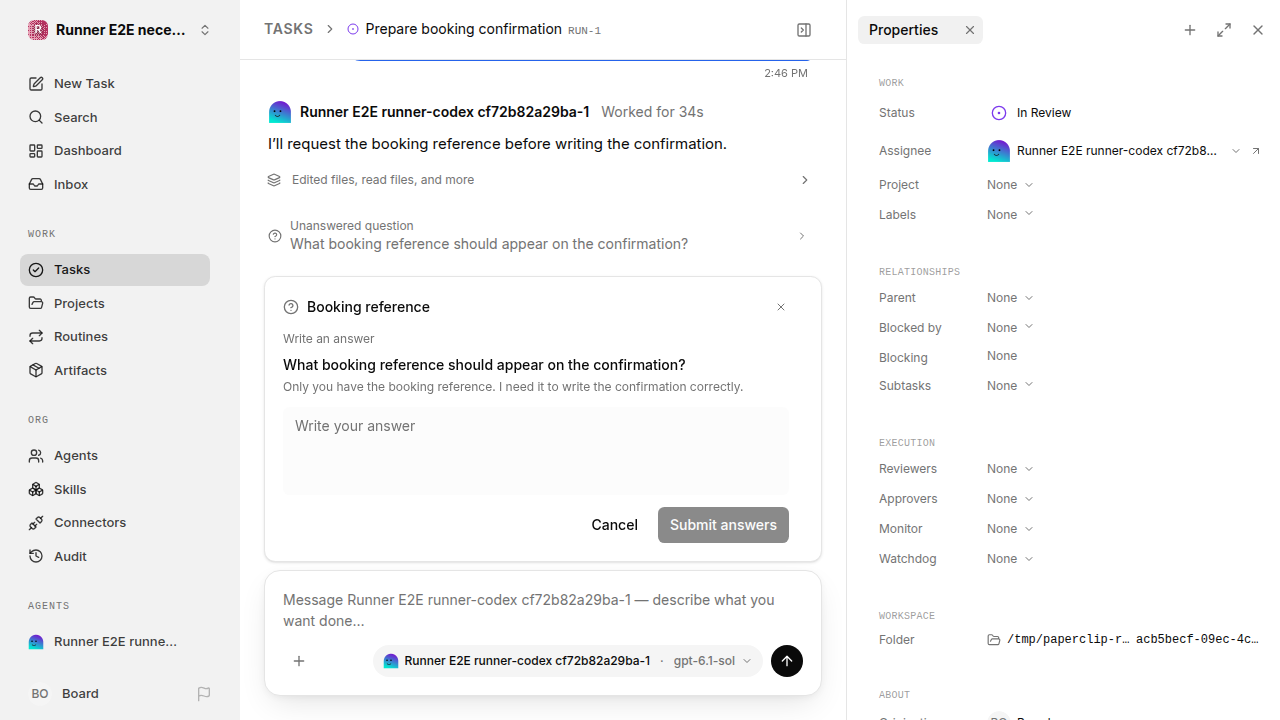
Task: Expand 'Edited files, read files, and more' row
Action: pos(541,180)
